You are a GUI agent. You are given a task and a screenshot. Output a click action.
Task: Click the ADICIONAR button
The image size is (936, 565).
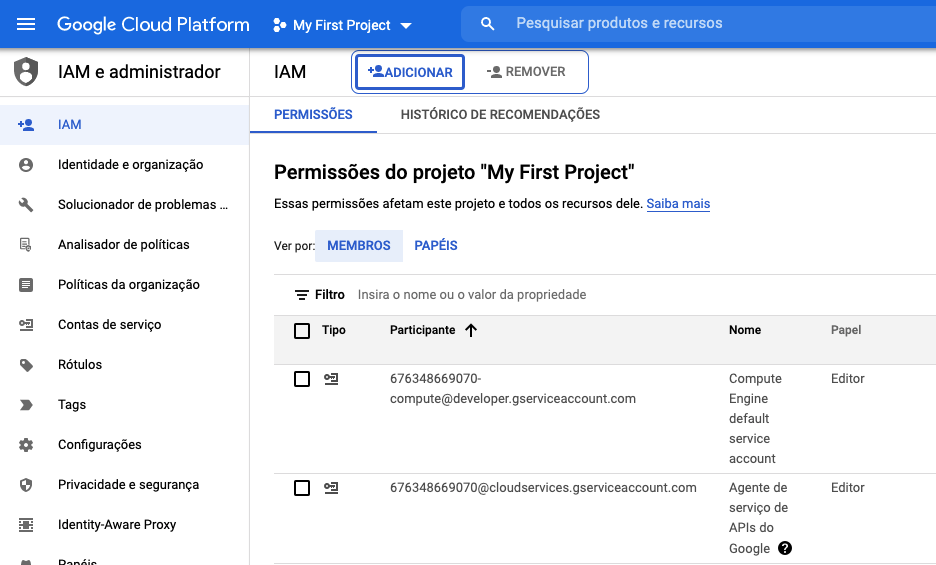click(410, 72)
